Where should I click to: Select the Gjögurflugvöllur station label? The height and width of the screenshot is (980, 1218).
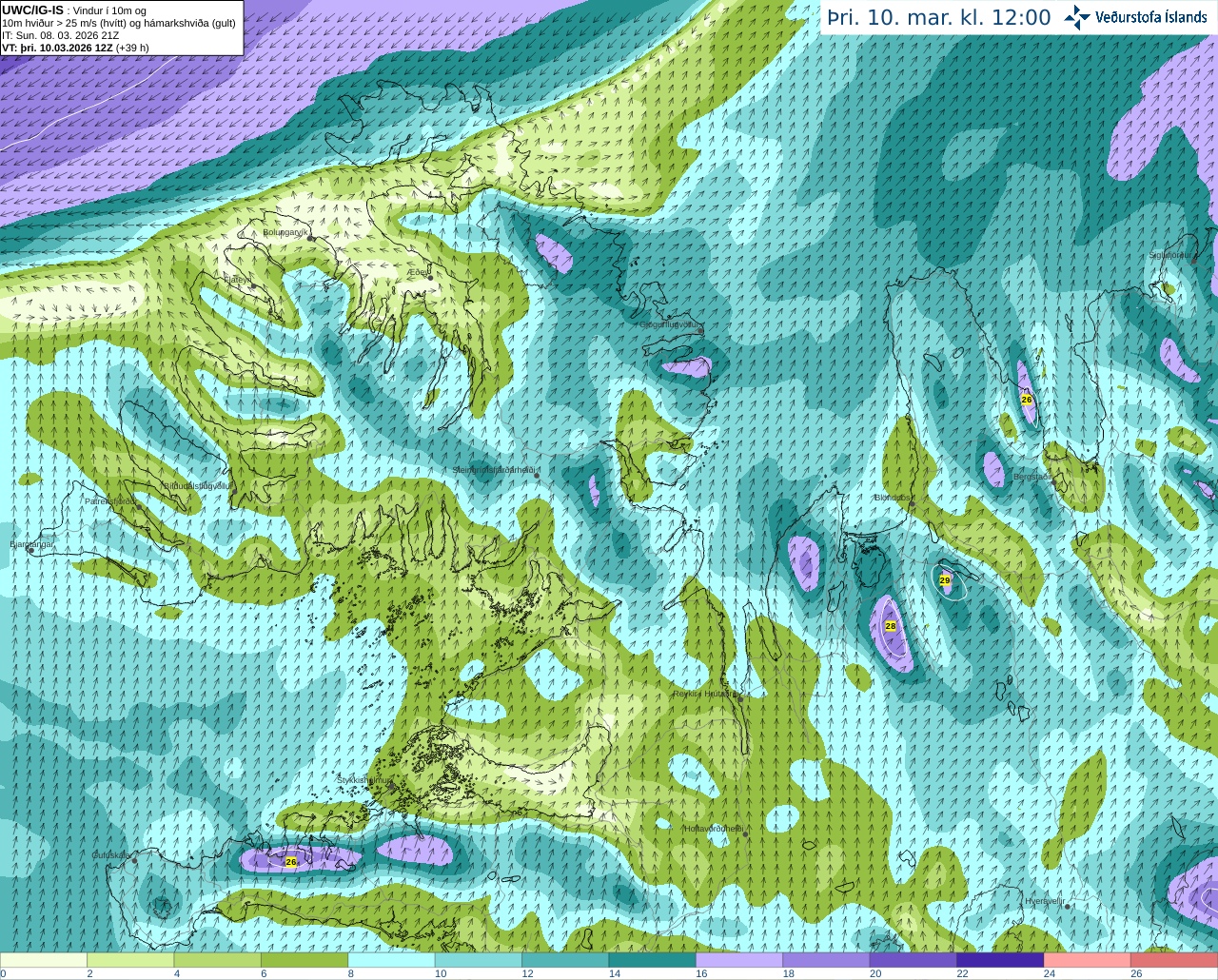[670, 324]
